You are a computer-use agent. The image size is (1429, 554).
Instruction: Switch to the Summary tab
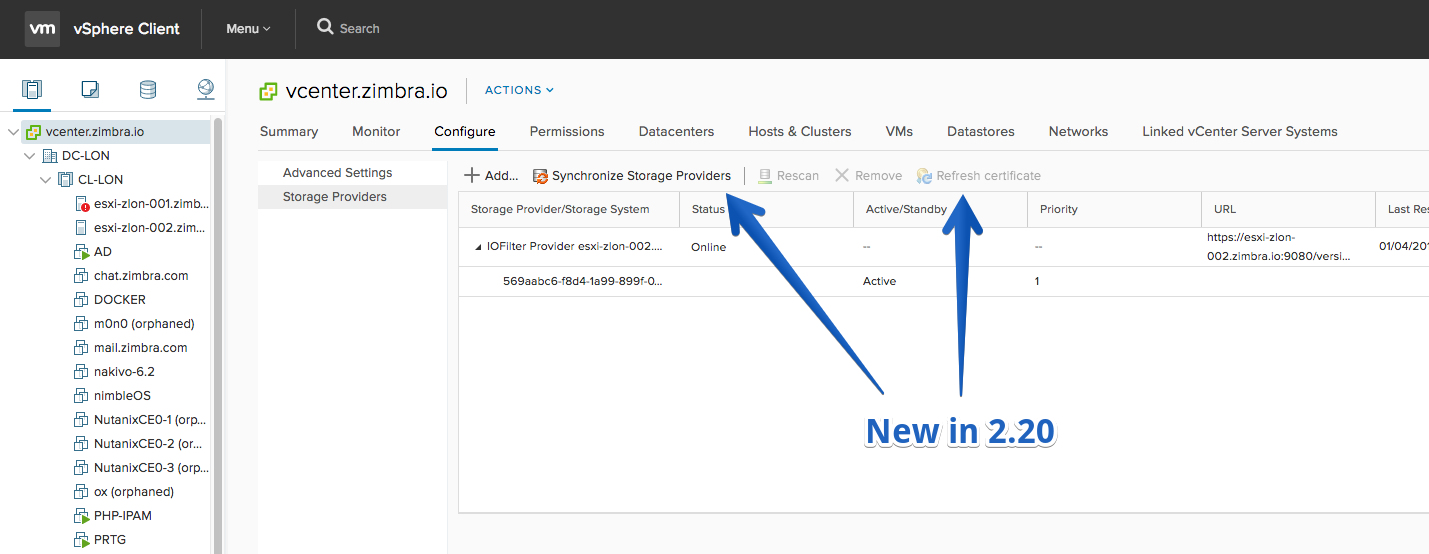pyautogui.click(x=289, y=132)
